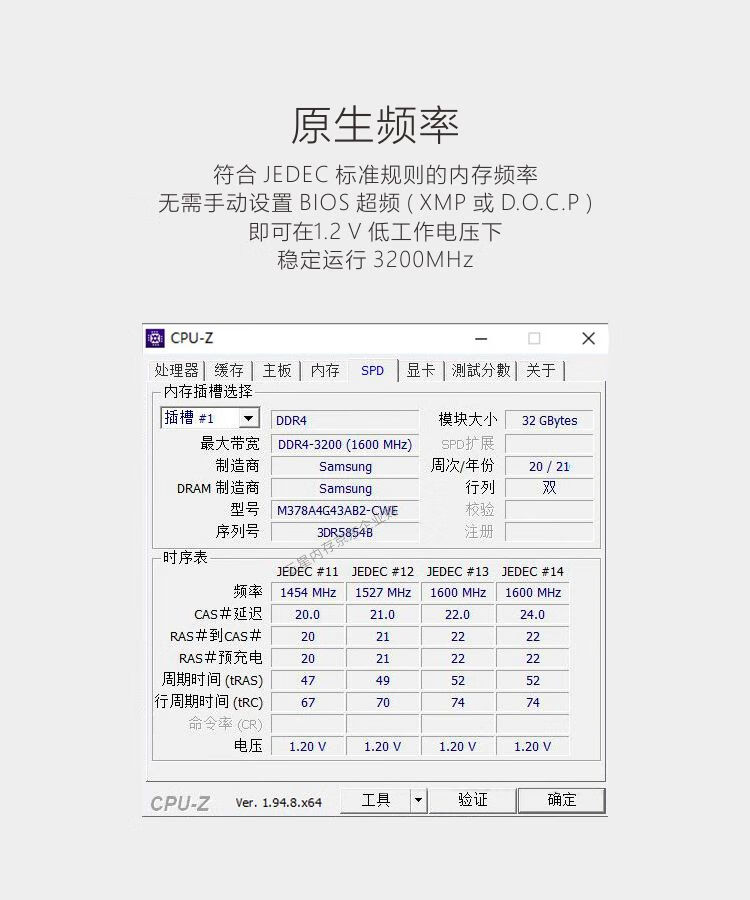750x900 pixels.
Task: Click the 20.0 CAS latency cell
Action: (308, 614)
